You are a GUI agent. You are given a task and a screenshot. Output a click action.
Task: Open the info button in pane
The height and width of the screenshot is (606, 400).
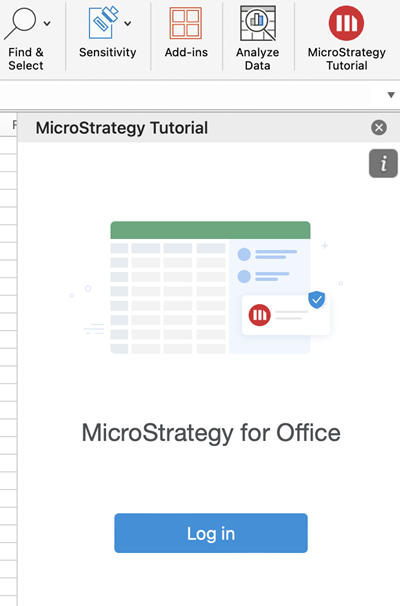pyautogui.click(x=383, y=163)
